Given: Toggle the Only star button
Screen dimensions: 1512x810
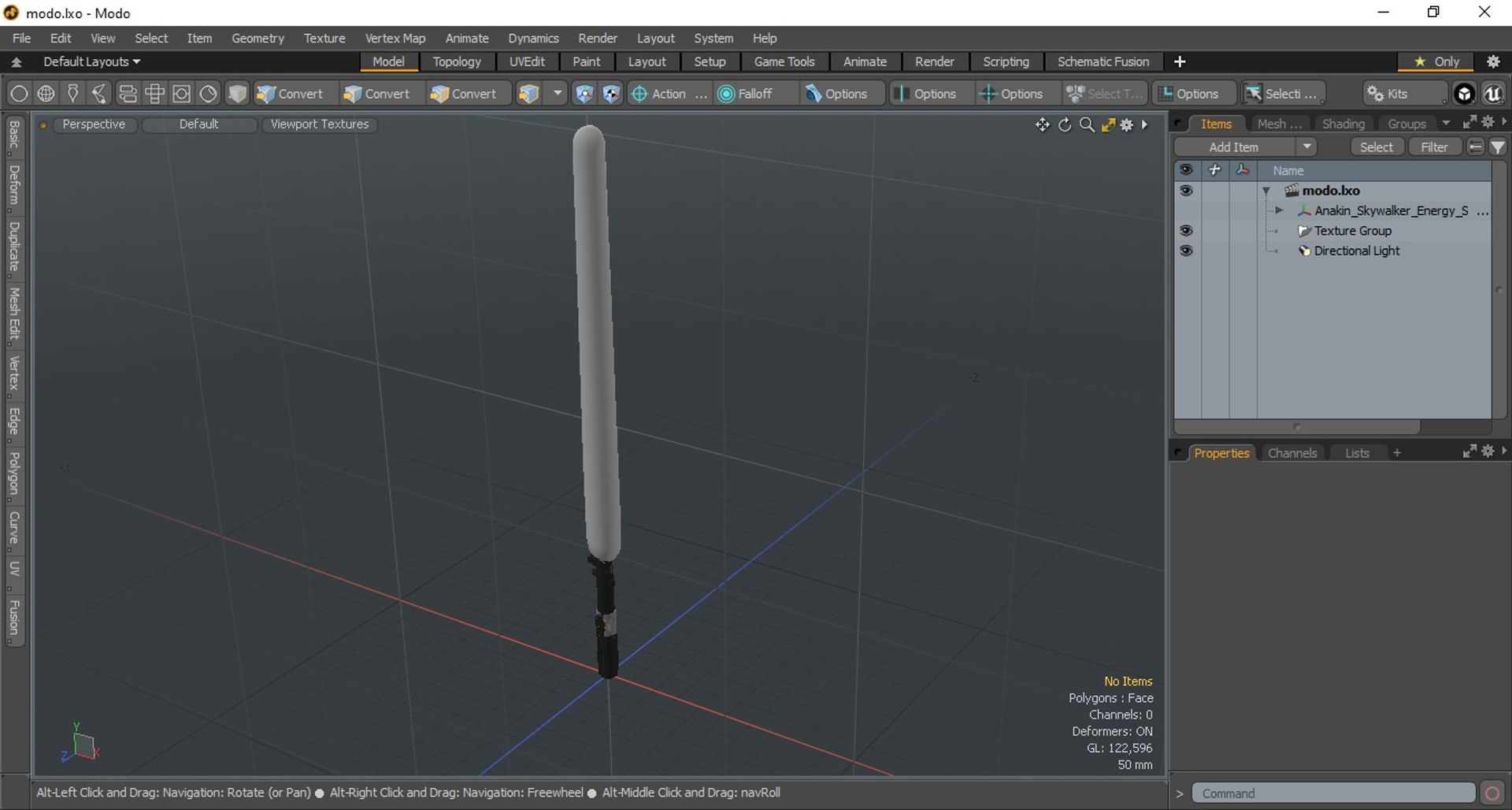Looking at the screenshot, I should (x=1437, y=61).
